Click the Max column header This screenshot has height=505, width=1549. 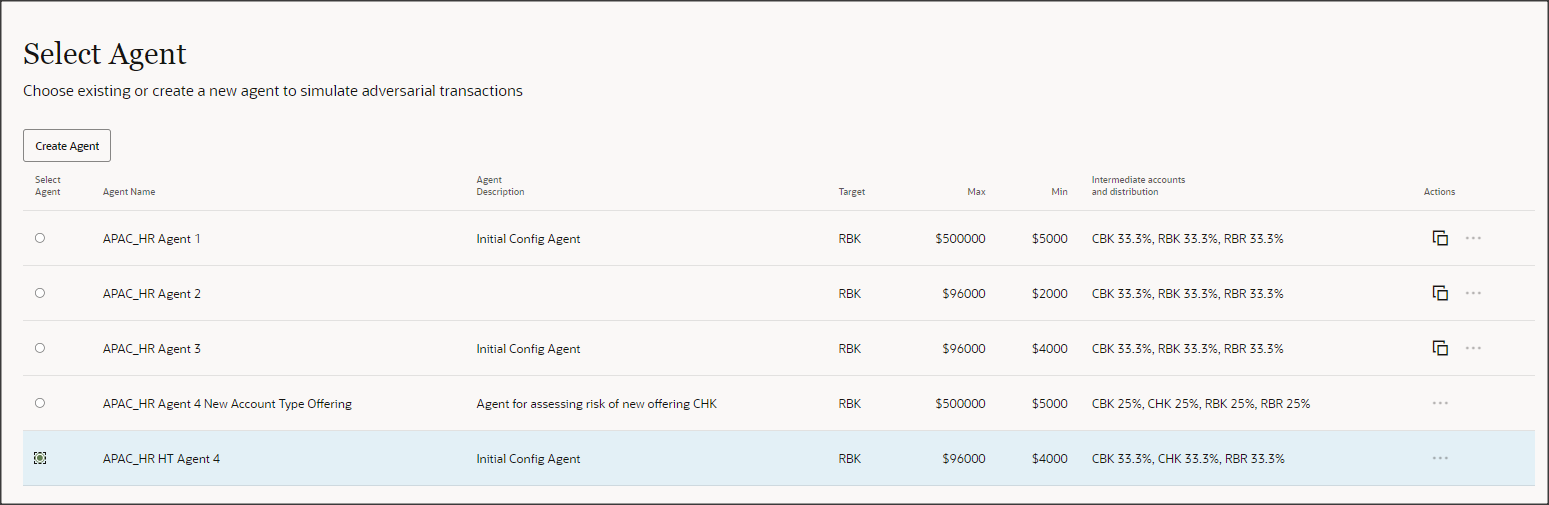click(x=976, y=192)
